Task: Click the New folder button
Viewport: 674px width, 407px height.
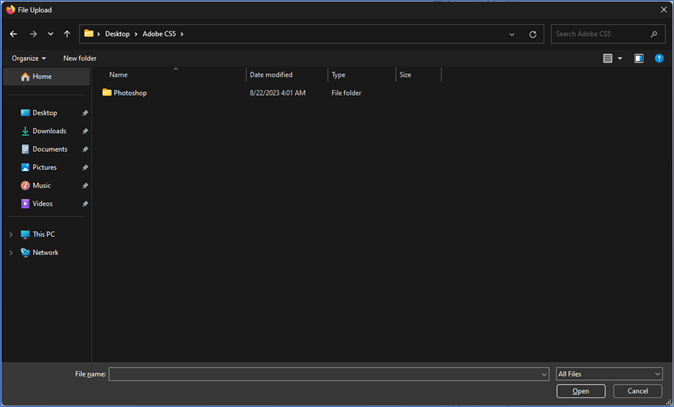Action: point(80,59)
